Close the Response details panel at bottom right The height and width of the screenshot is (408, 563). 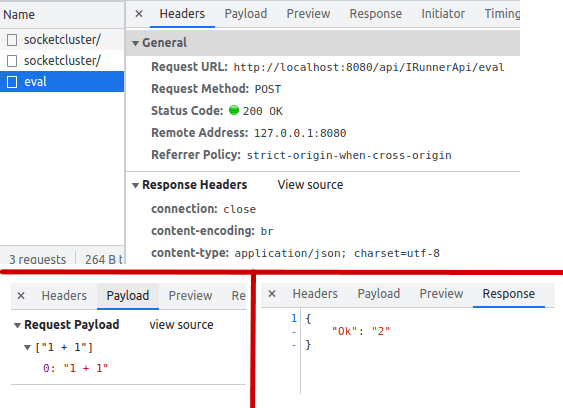point(272,294)
